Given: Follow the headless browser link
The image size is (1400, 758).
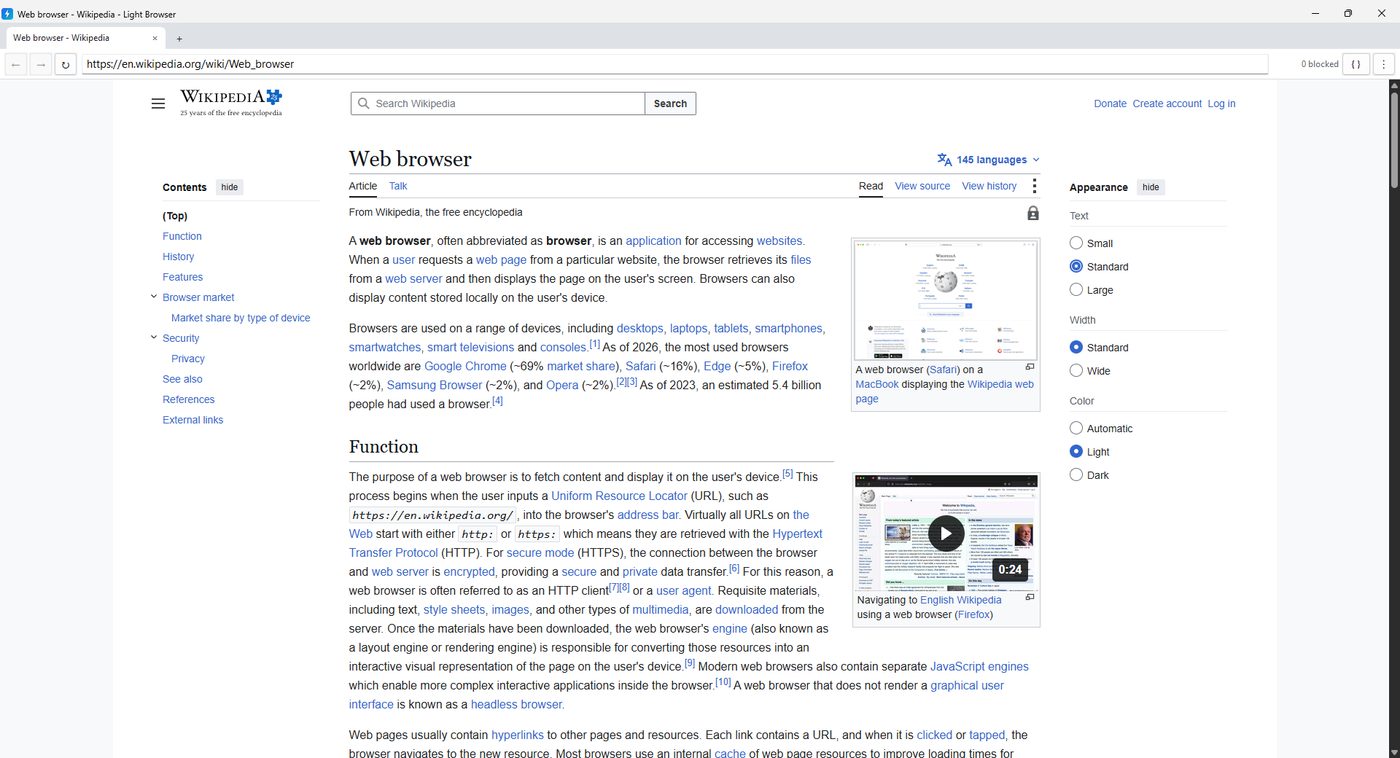Looking at the screenshot, I should (x=517, y=705).
